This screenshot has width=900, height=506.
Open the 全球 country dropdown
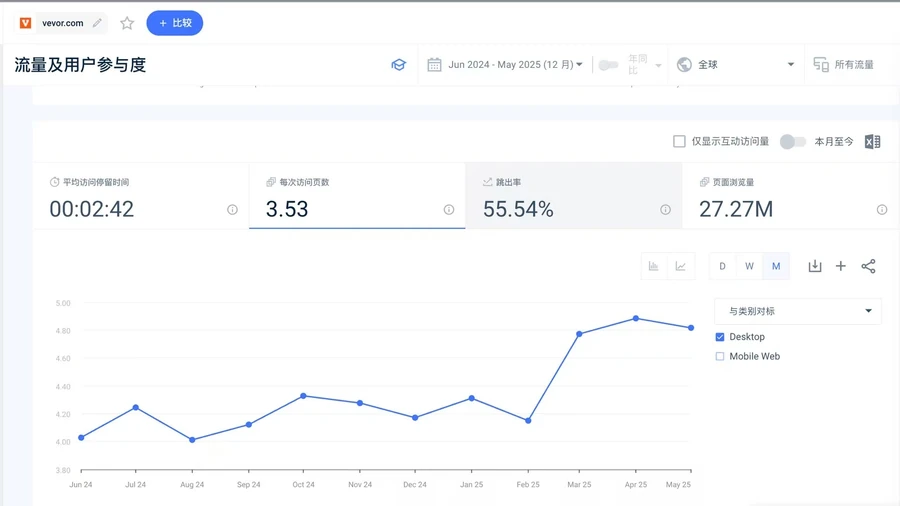pyautogui.click(x=736, y=65)
